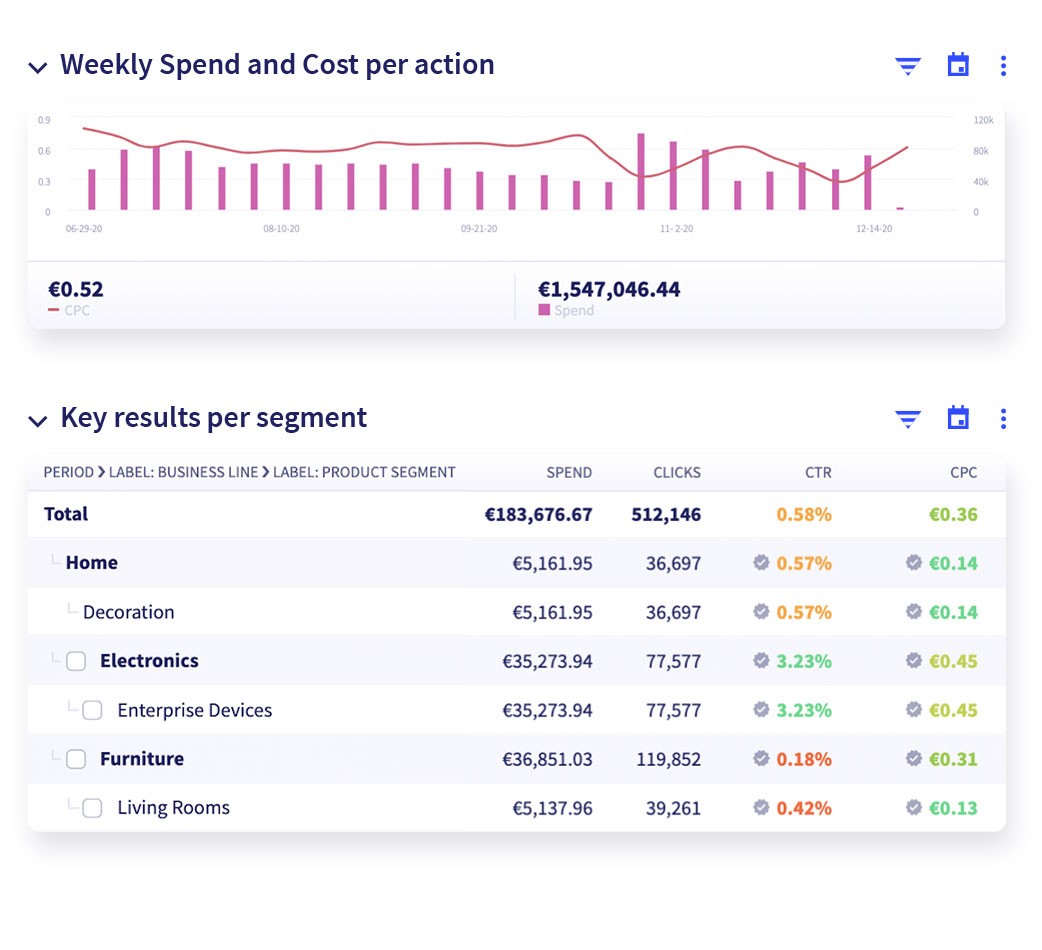Open more options menu for Weekly Spend widget
Screen dimensions: 1042x950
pos(1003,65)
